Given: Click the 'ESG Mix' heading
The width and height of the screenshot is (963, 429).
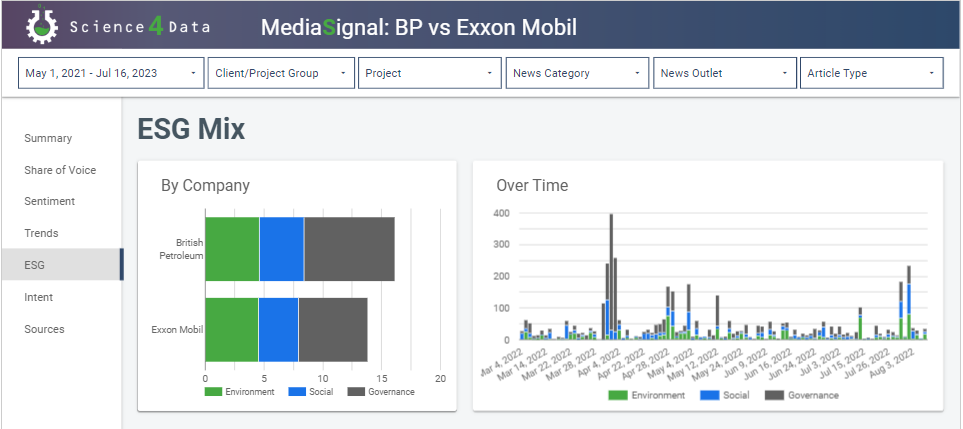Looking at the screenshot, I should click(191, 129).
